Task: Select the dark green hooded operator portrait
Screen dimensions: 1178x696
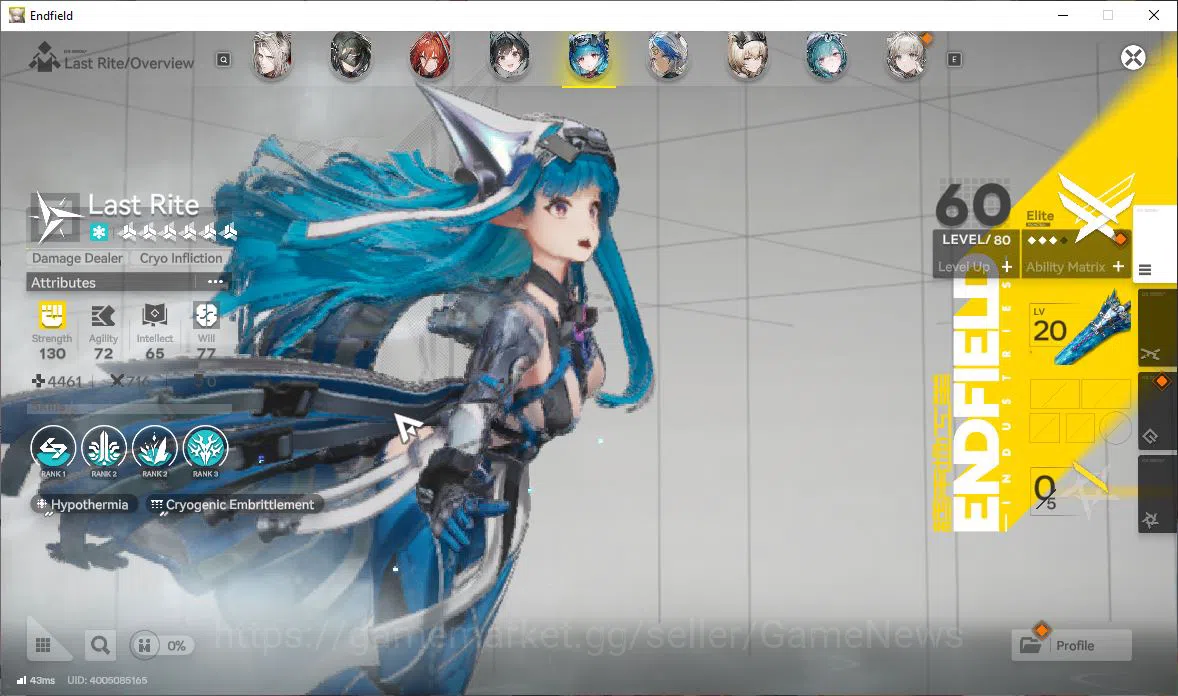Action: point(351,56)
